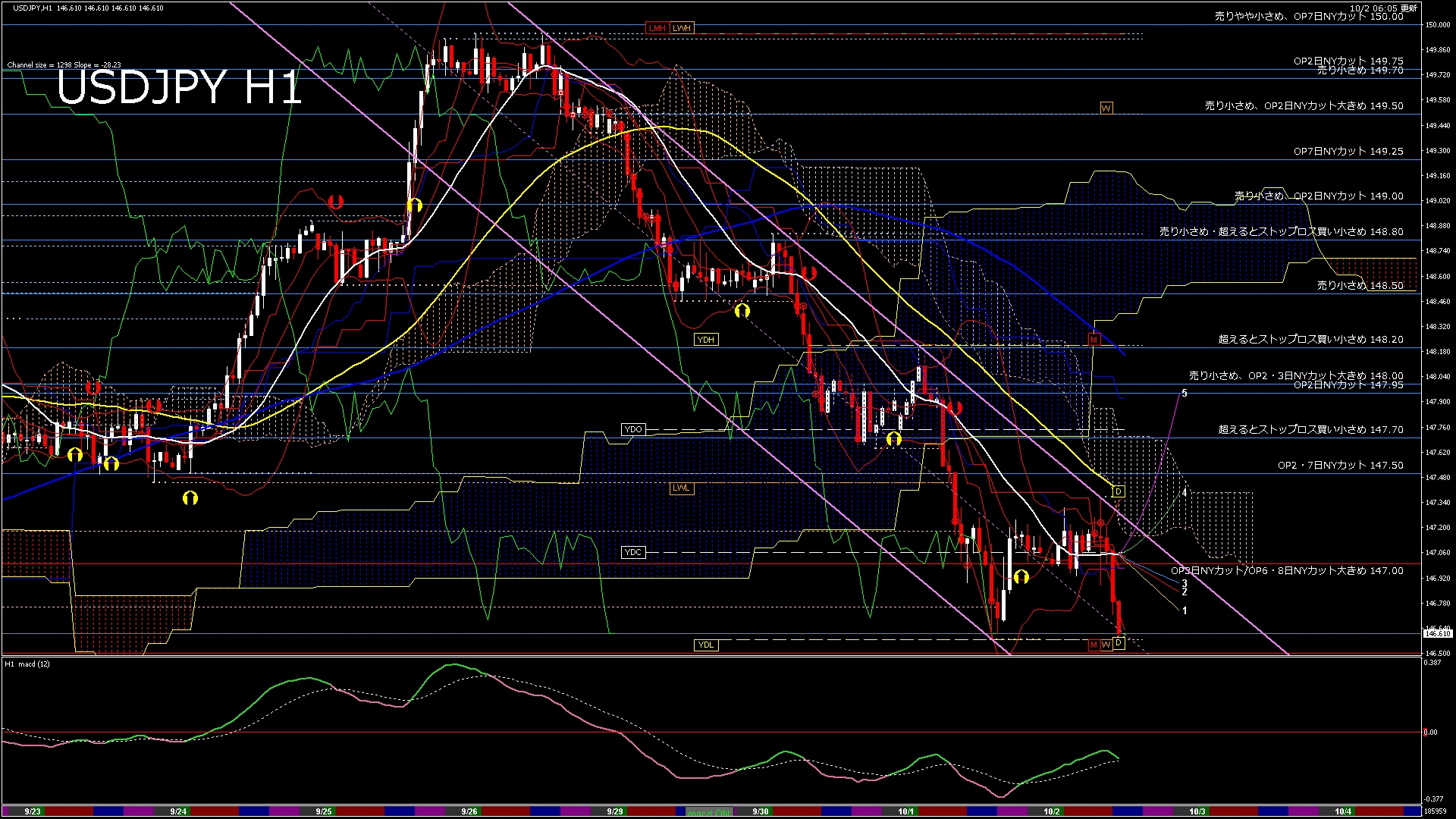Select the YDL label box
This screenshot has height=819, width=1456.
(x=706, y=645)
